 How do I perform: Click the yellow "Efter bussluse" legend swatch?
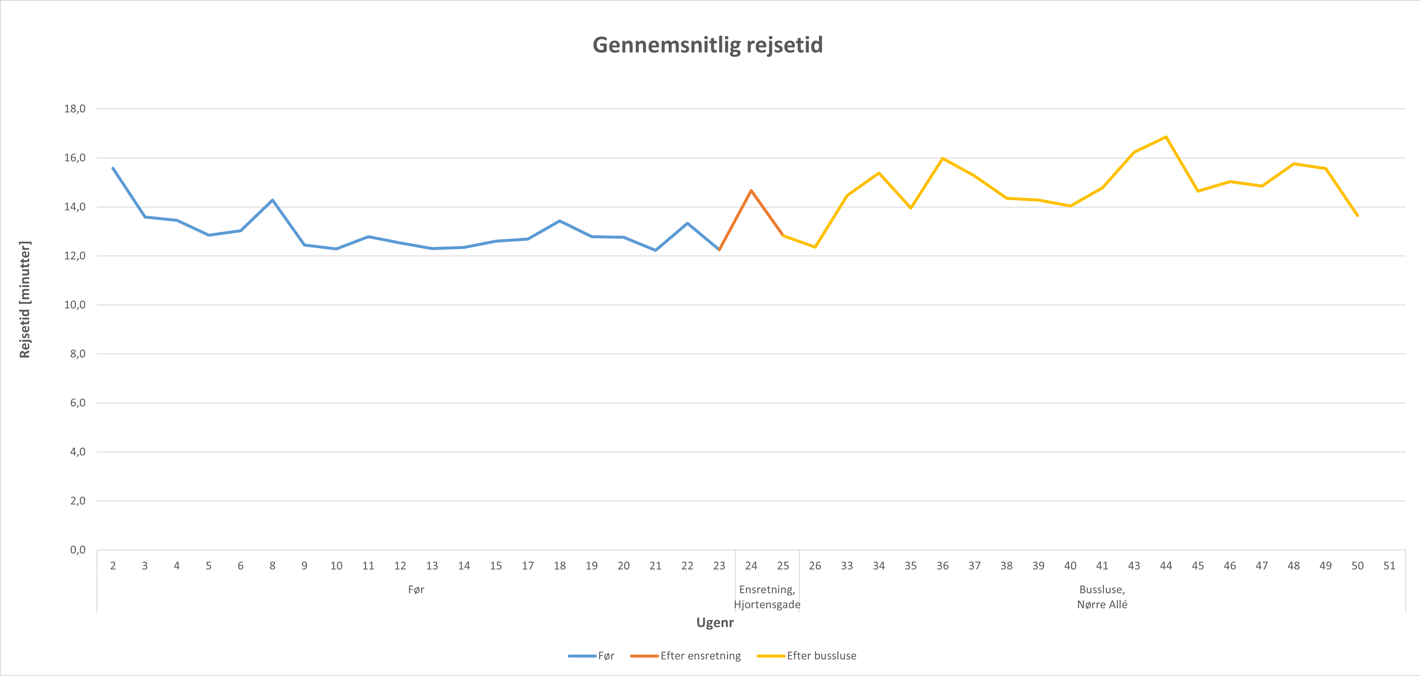[x=770, y=656]
